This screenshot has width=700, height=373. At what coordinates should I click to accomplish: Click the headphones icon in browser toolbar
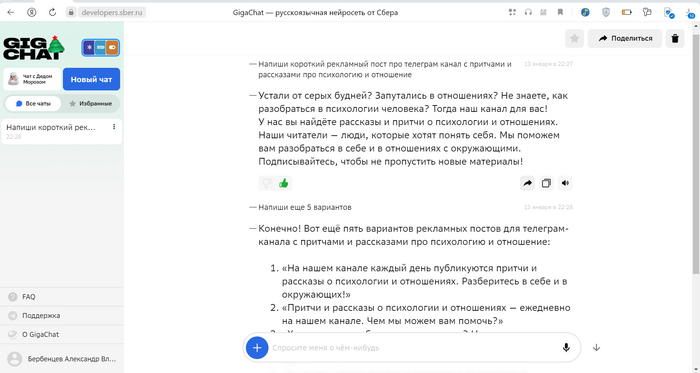click(528, 12)
